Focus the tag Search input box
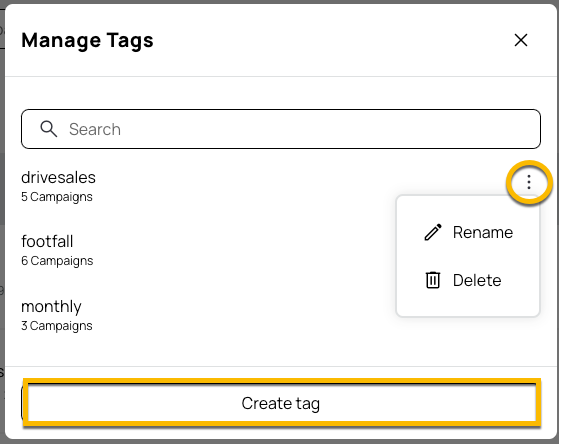Viewport: 568px width, 444px height. [x=281, y=129]
